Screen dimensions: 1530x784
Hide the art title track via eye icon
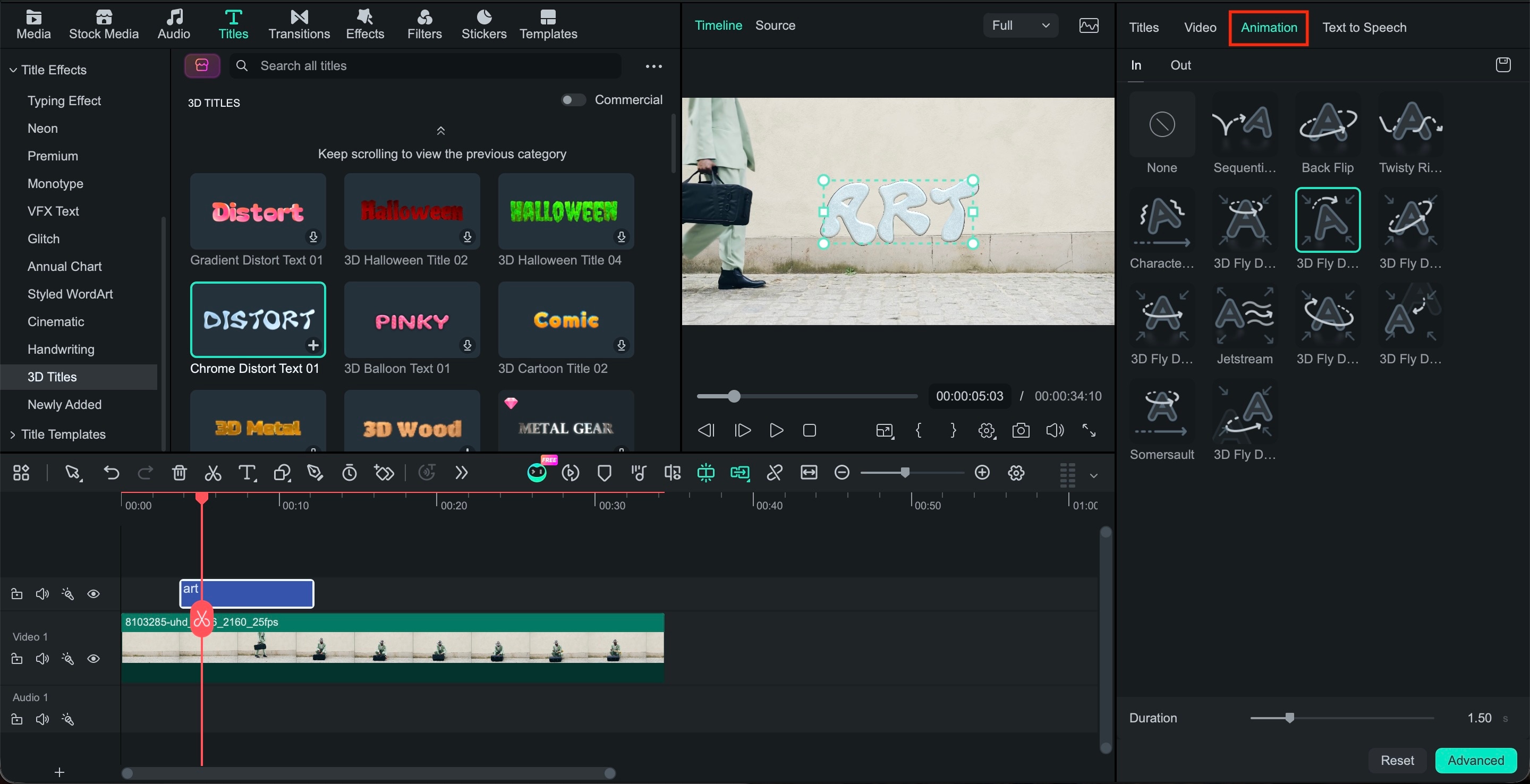[93, 594]
